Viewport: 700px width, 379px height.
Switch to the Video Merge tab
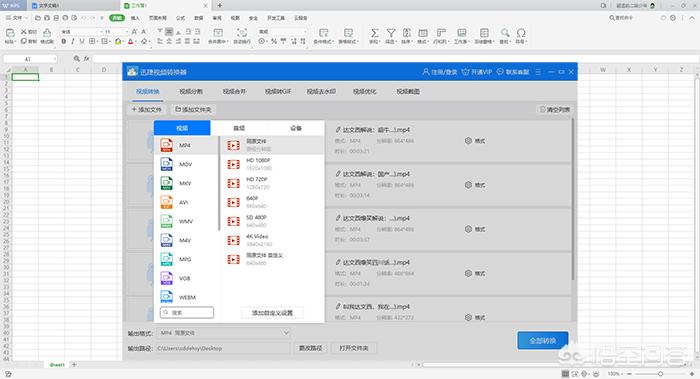coord(234,91)
